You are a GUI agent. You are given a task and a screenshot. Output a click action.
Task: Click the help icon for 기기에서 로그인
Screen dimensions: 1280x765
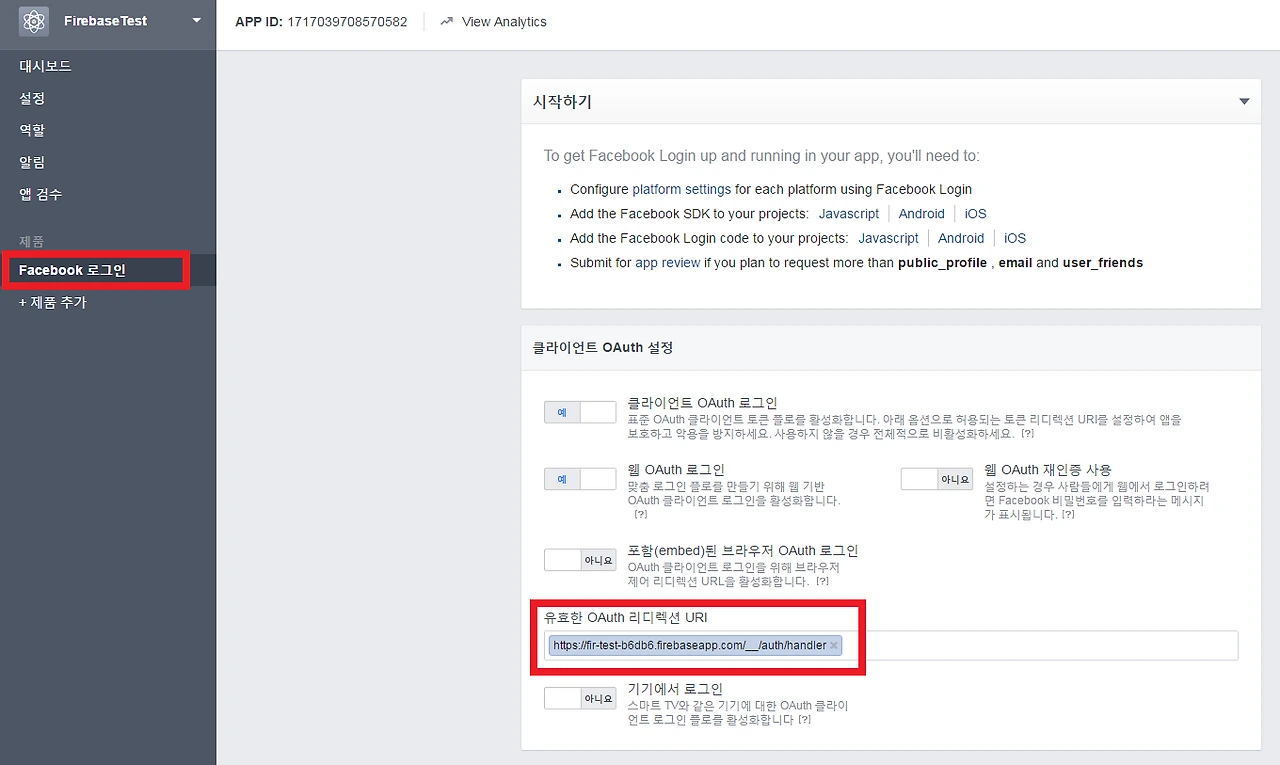coord(804,719)
